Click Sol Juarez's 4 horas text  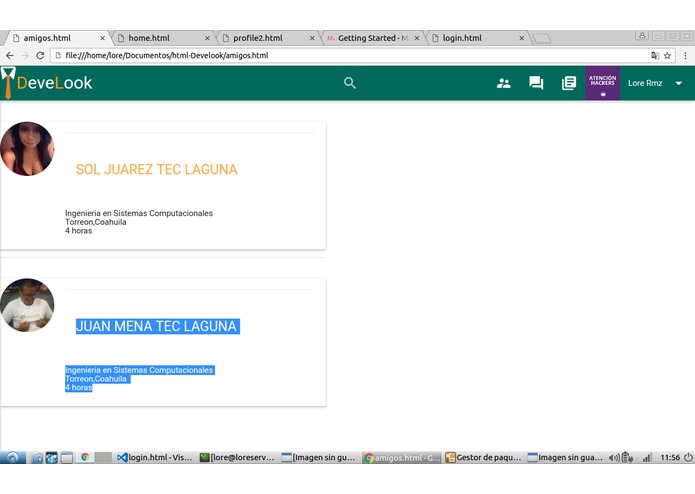(78, 231)
